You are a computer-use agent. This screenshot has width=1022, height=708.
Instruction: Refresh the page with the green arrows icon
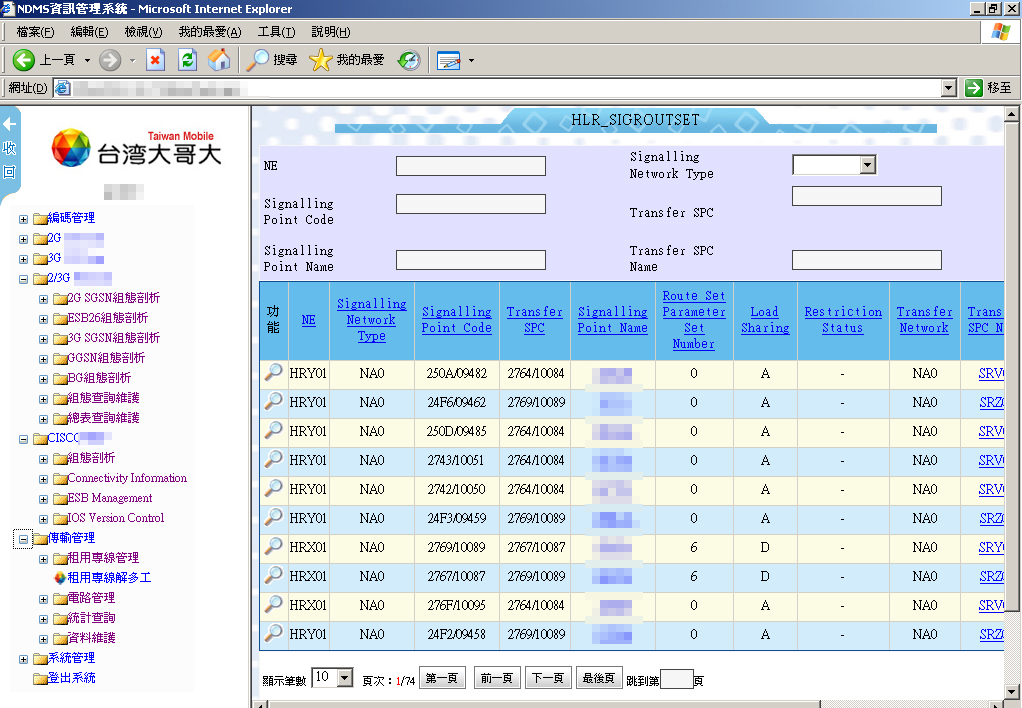[x=187, y=60]
